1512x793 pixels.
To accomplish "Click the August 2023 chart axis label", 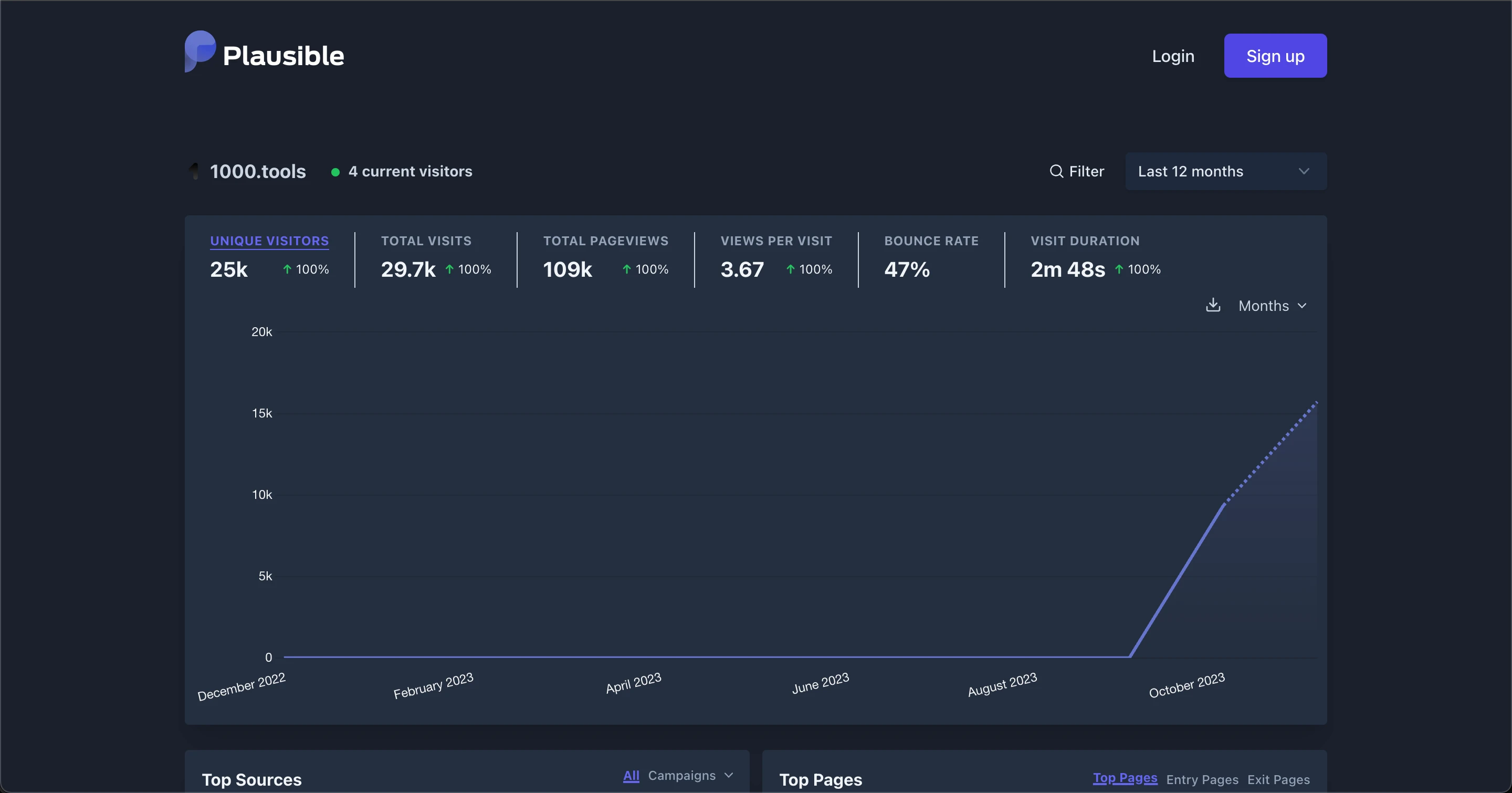I will [1002, 684].
